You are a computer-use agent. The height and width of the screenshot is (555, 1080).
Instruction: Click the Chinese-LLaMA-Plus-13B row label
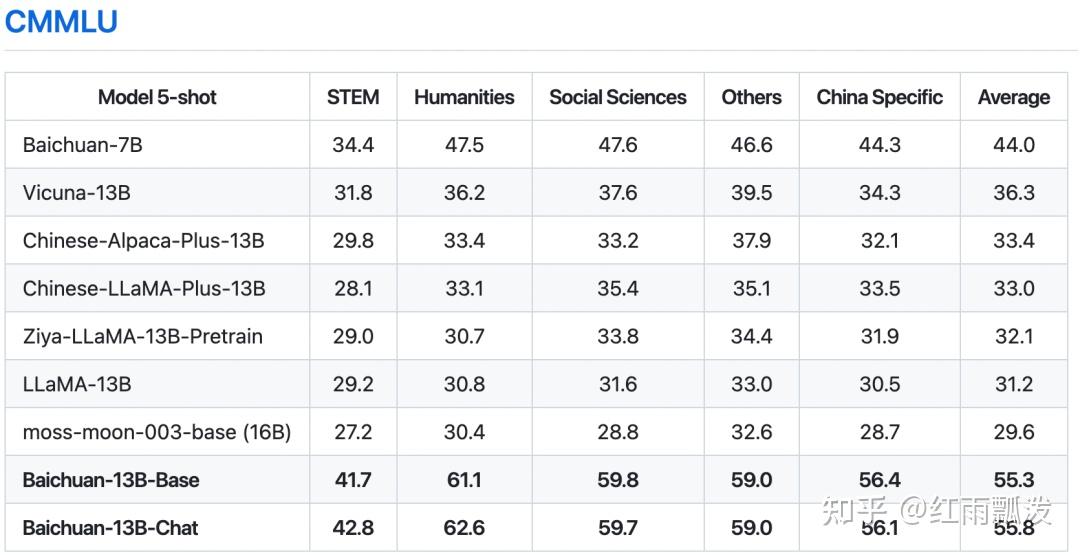144,289
